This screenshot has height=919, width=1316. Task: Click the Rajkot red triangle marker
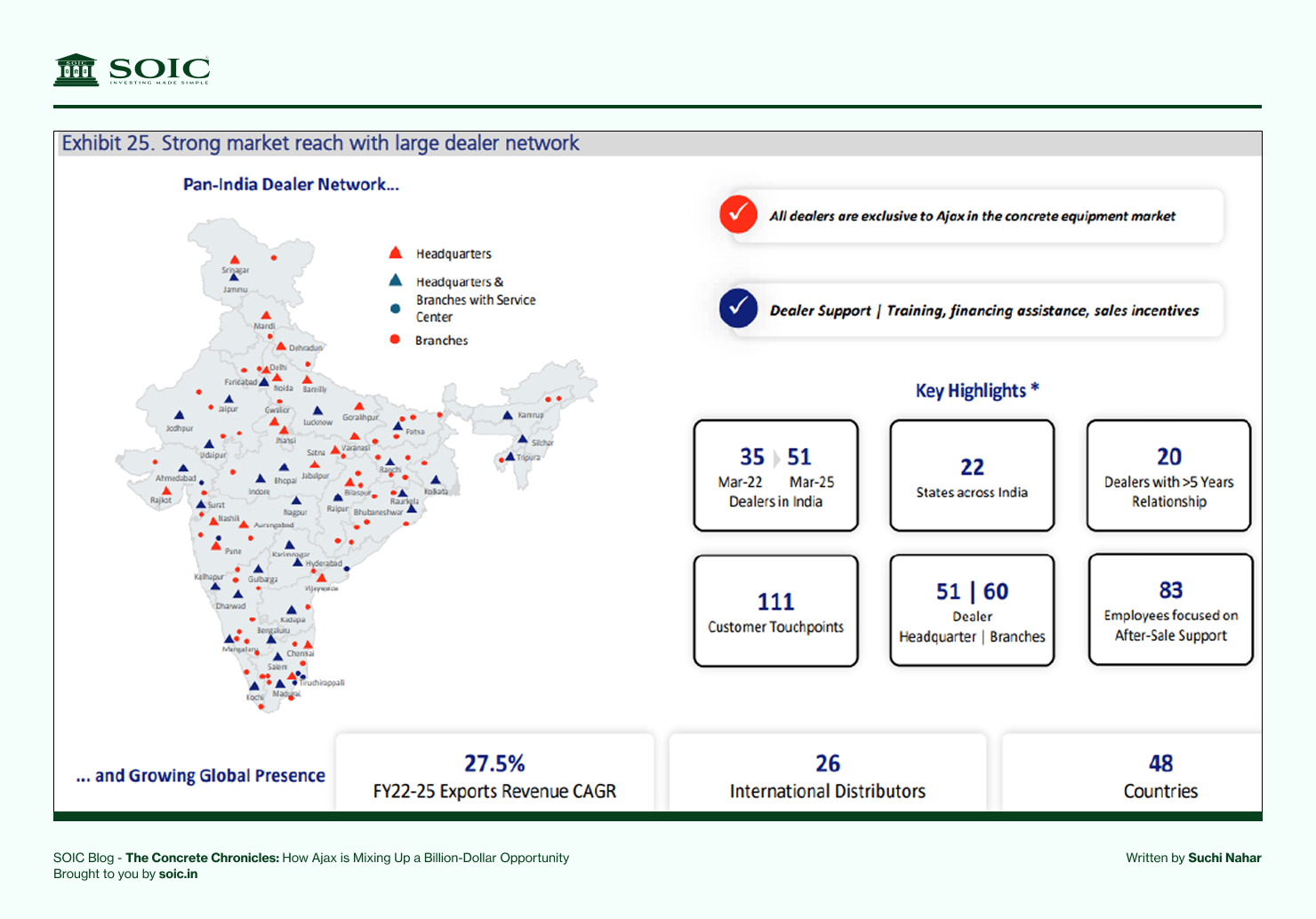166,491
